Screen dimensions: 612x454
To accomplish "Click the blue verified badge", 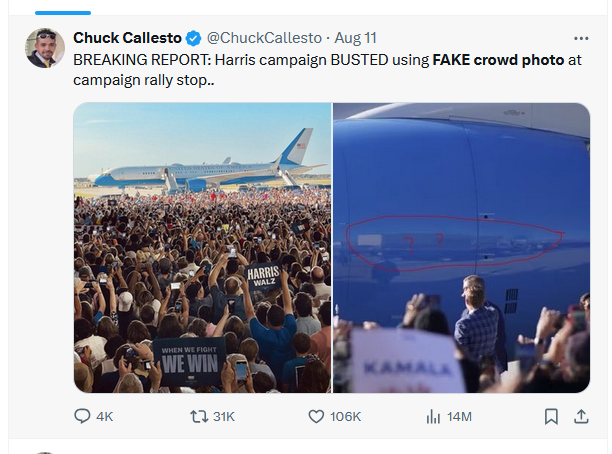I will point(194,38).
